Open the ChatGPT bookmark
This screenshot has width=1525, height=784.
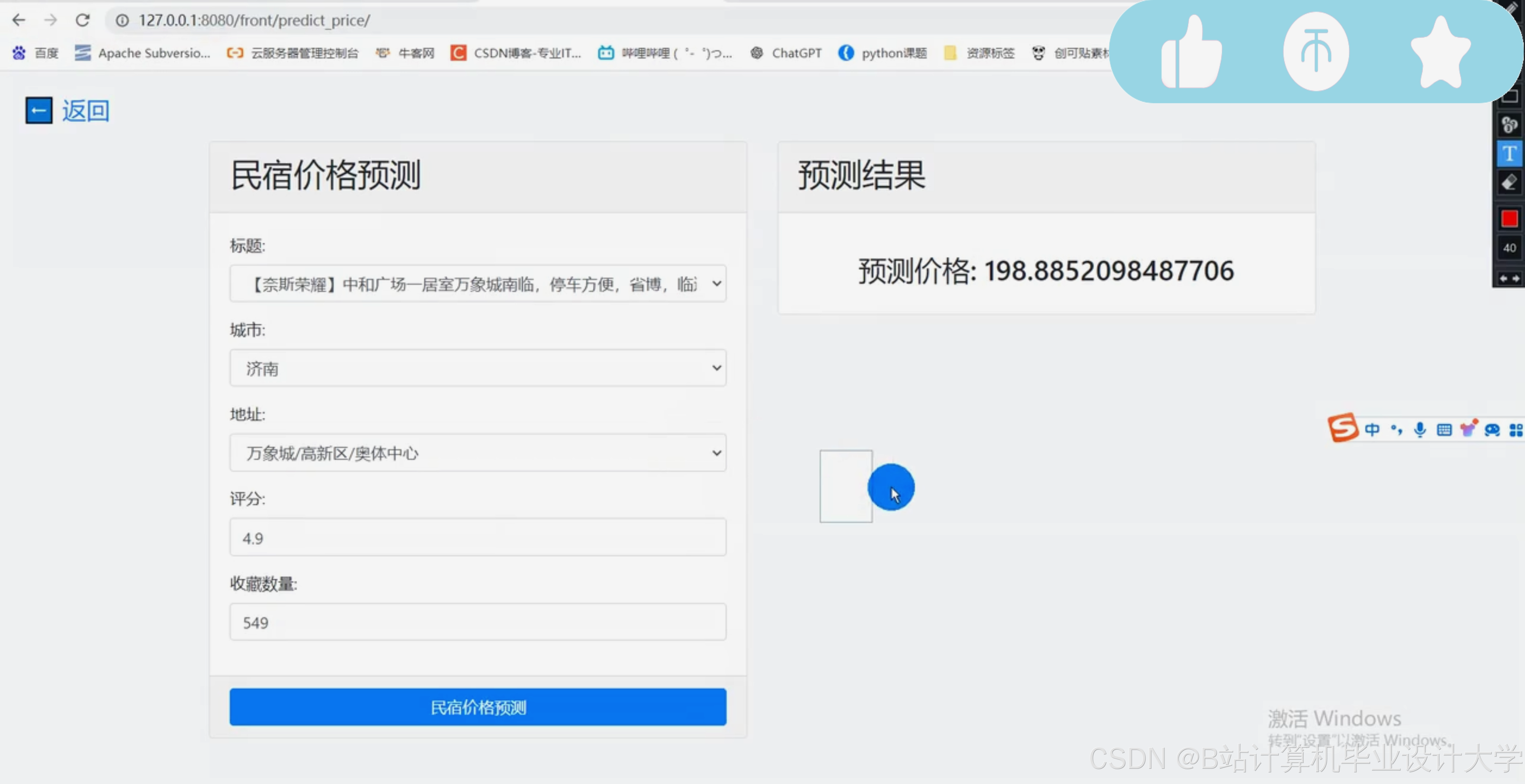point(786,53)
